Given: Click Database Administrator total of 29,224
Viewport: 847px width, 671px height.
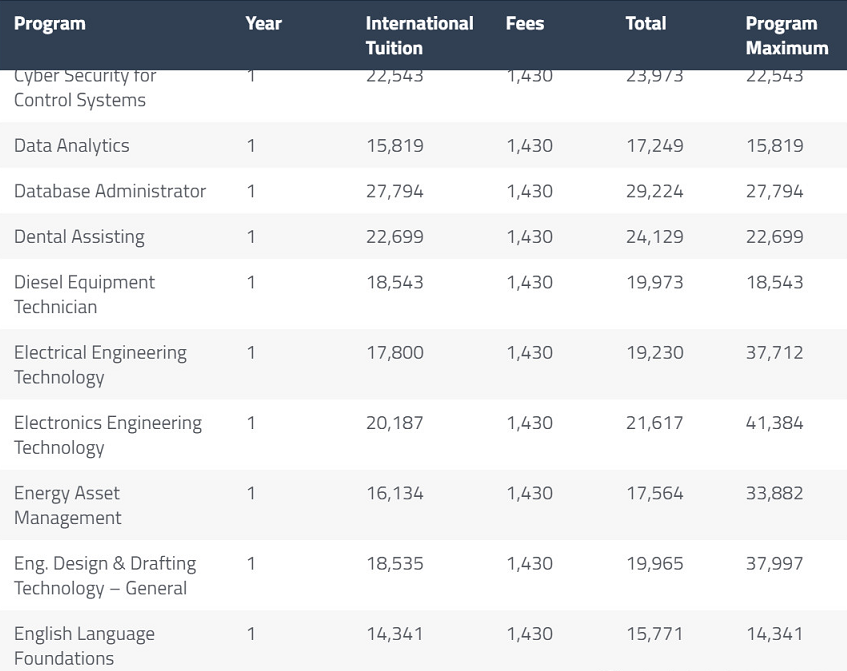Looking at the screenshot, I should [654, 191].
